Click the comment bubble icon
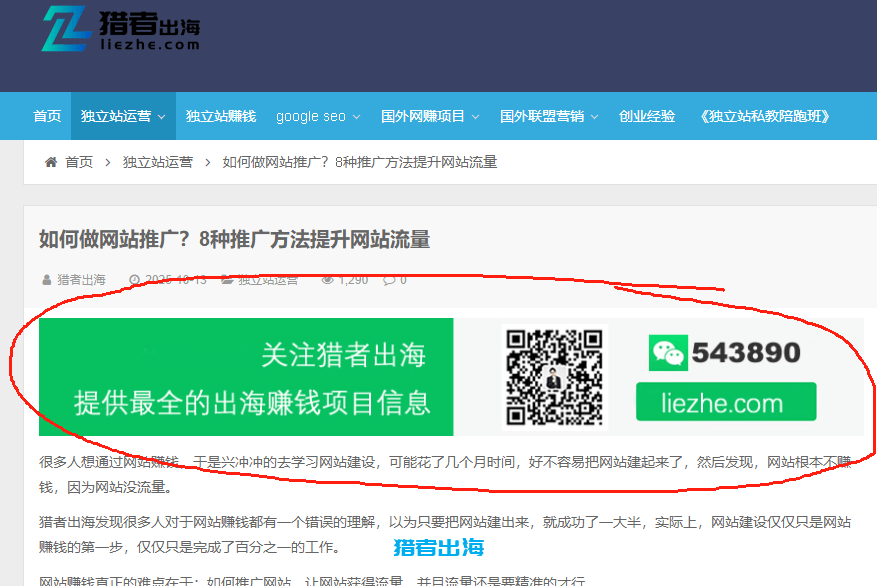877x586 pixels. 389,280
